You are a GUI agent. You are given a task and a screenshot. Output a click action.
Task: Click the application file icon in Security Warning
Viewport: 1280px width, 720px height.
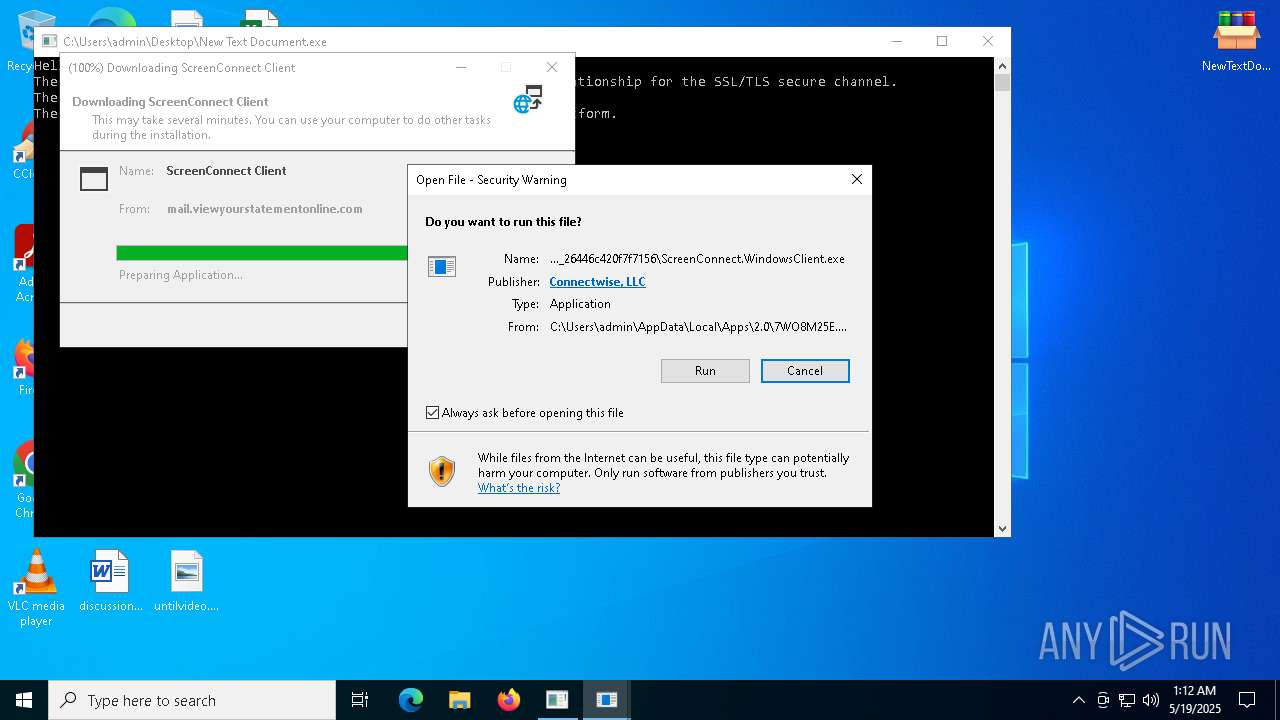(x=442, y=266)
